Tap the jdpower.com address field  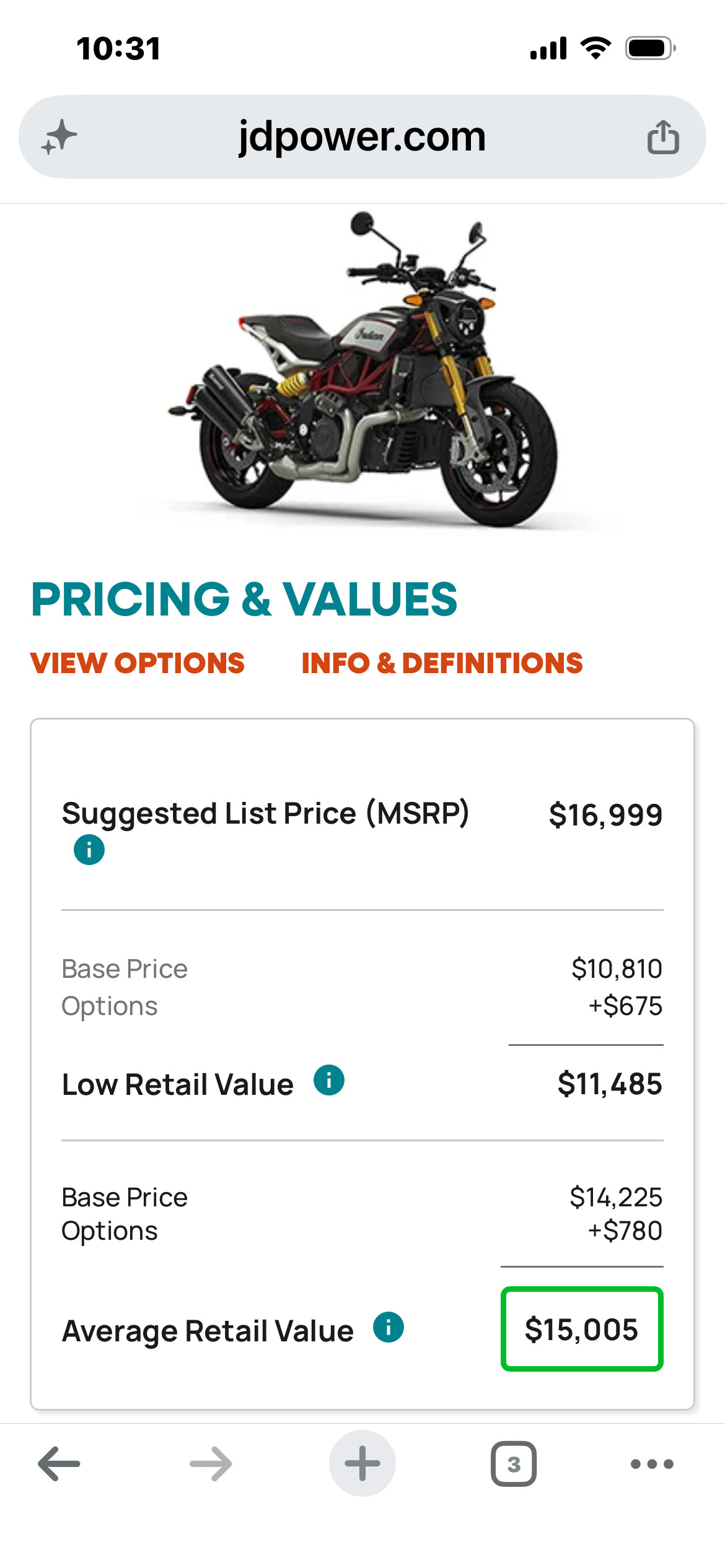tap(362, 137)
